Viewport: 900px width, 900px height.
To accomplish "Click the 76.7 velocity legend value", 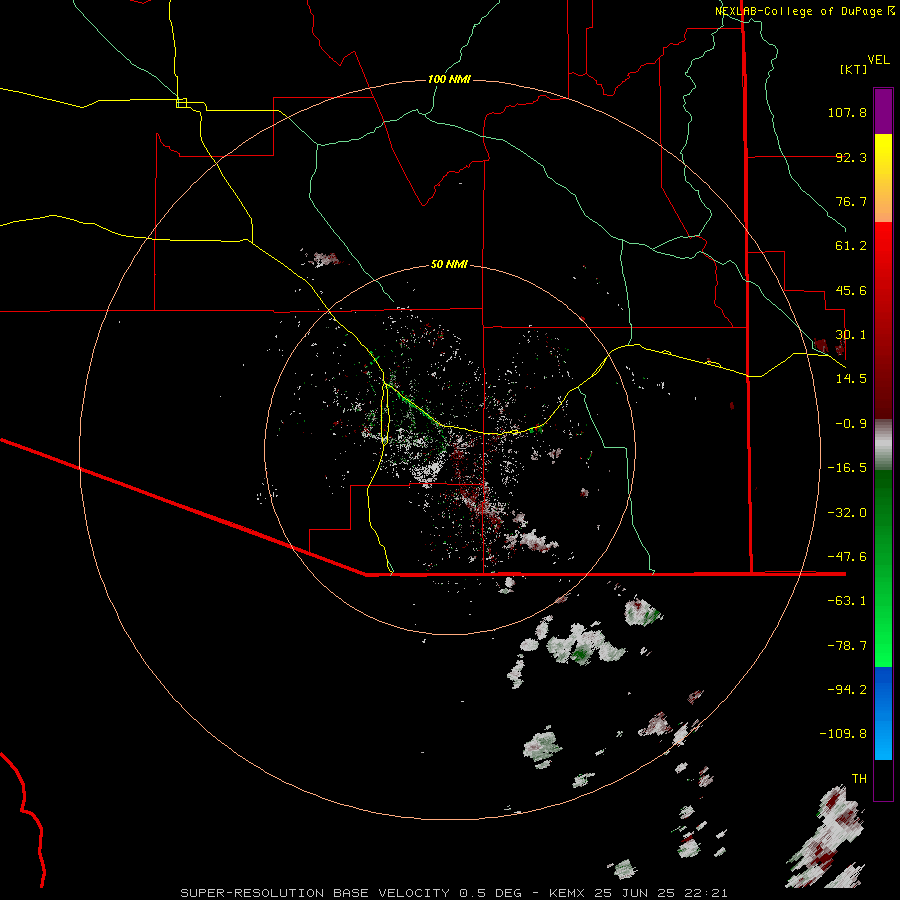I will 851,201.
